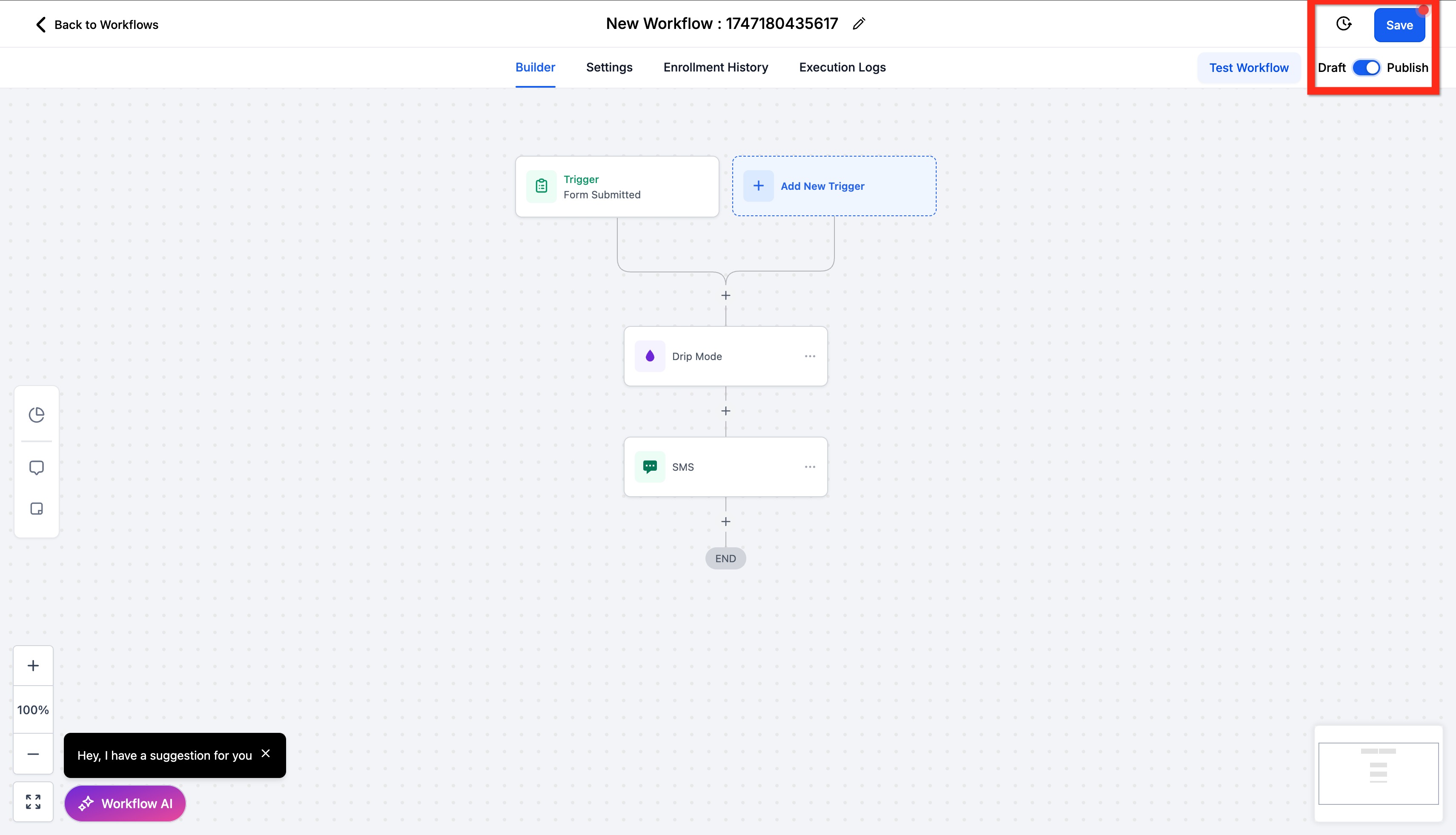1456x835 pixels.
Task: Click the canvas minimap thumbnail
Action: point(1378,773)
